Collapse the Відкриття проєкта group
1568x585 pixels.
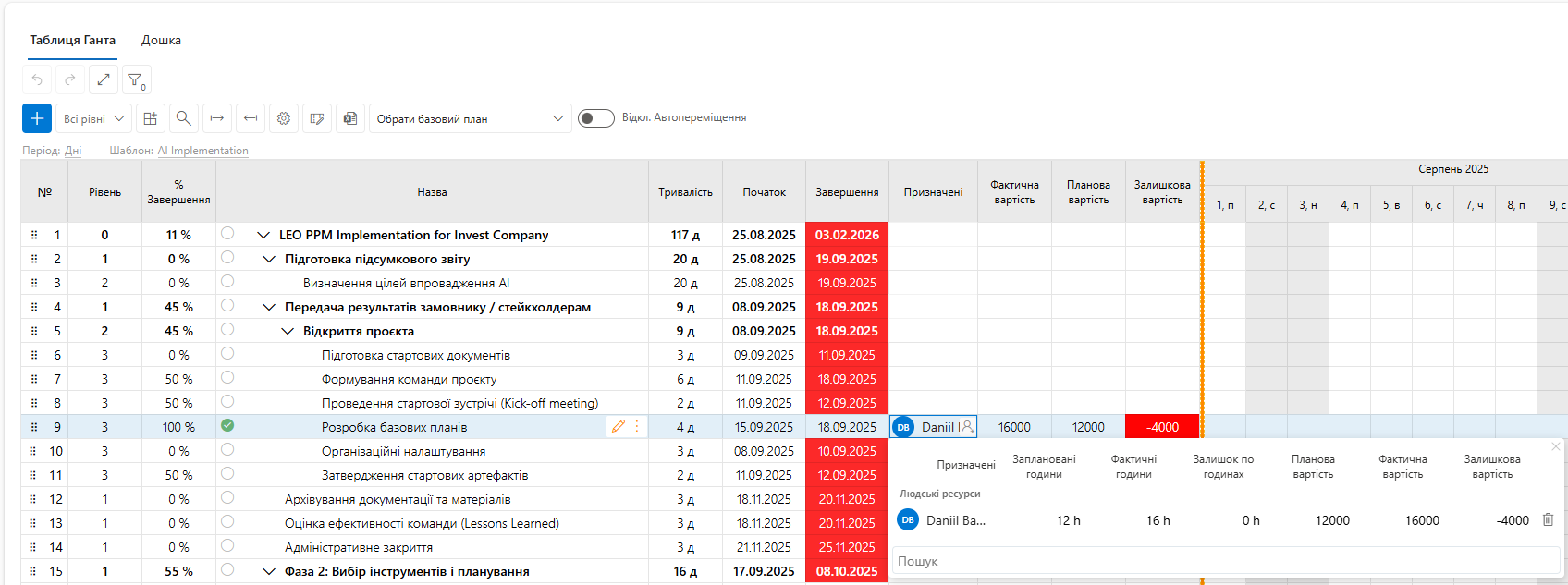tap(288, 331)
